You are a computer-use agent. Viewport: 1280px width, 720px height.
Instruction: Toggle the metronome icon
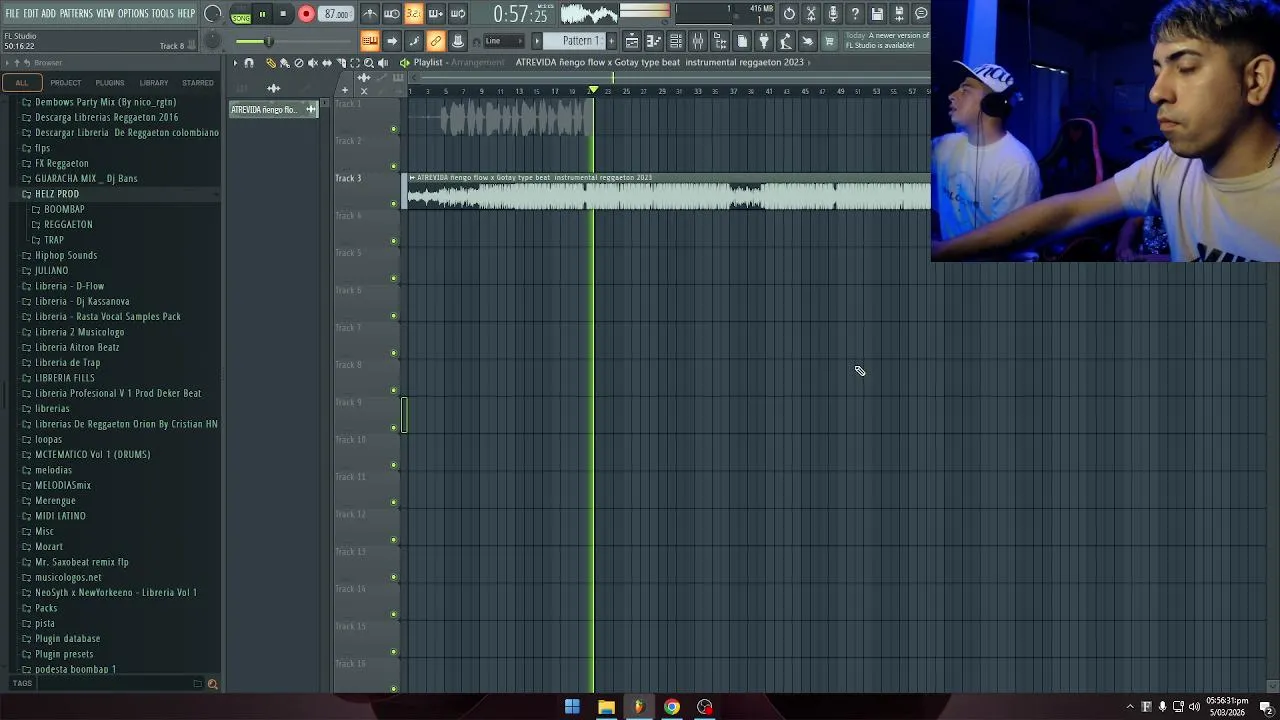(x=369, y=14)
